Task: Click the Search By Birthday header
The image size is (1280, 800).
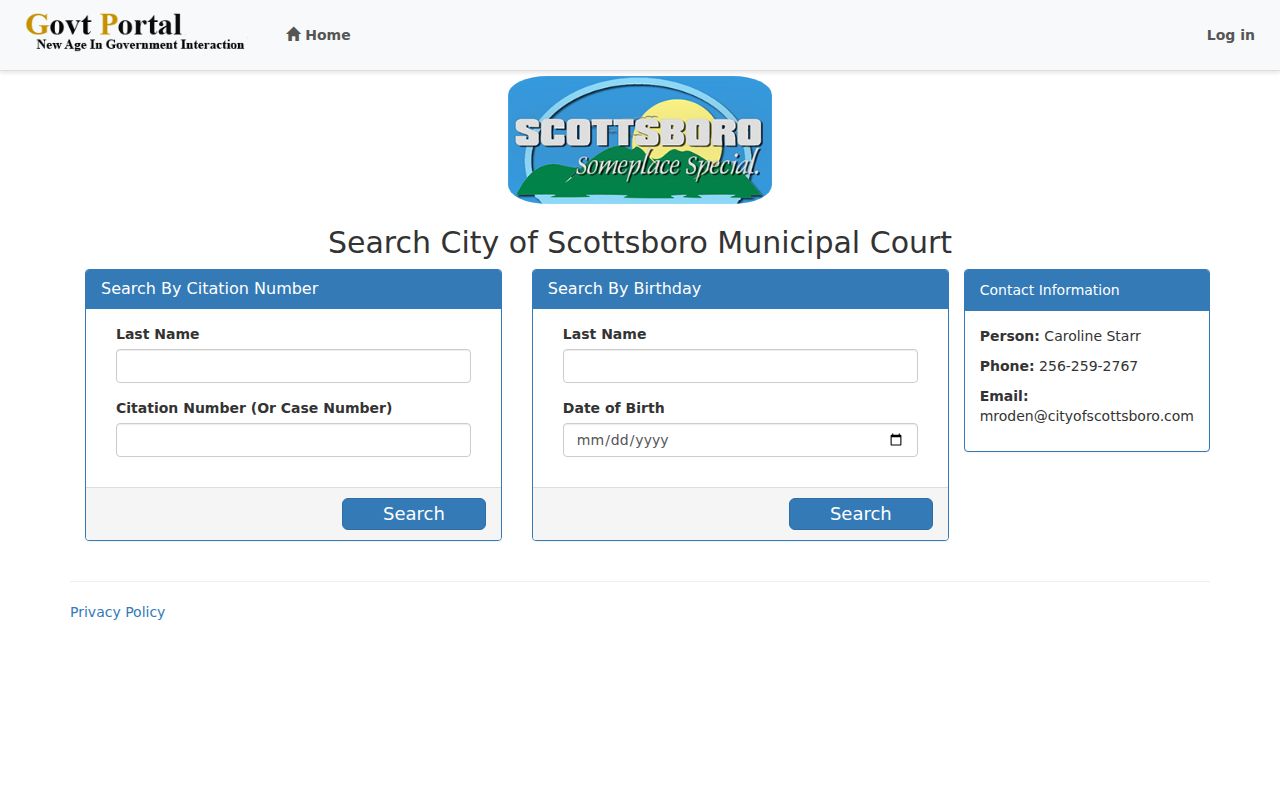Action: [x=740, y=289]
